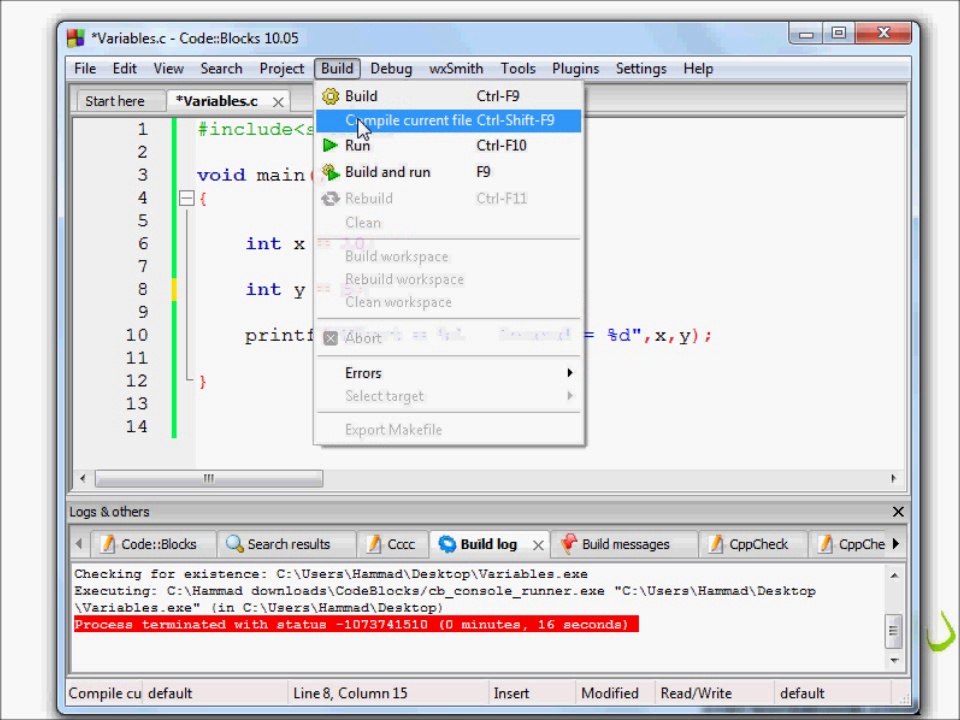Expand the Errors submenu
The width and height of the screenshot is (960, 720).
[x=448, y=373]
